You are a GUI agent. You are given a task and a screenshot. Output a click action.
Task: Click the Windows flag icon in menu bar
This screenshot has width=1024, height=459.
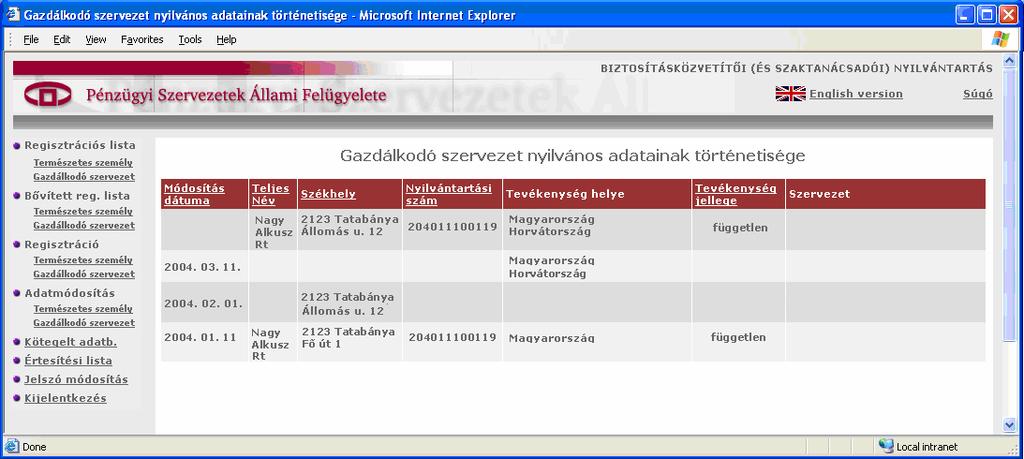point(1000,39)
